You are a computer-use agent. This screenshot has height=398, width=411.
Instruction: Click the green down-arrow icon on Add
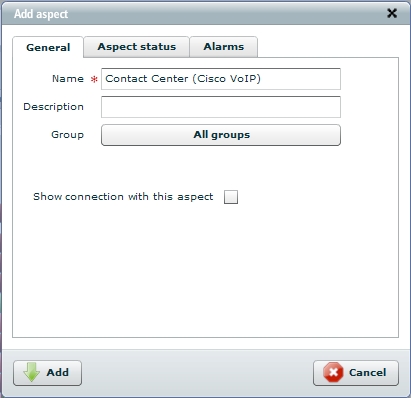click(x=31, y=372)
